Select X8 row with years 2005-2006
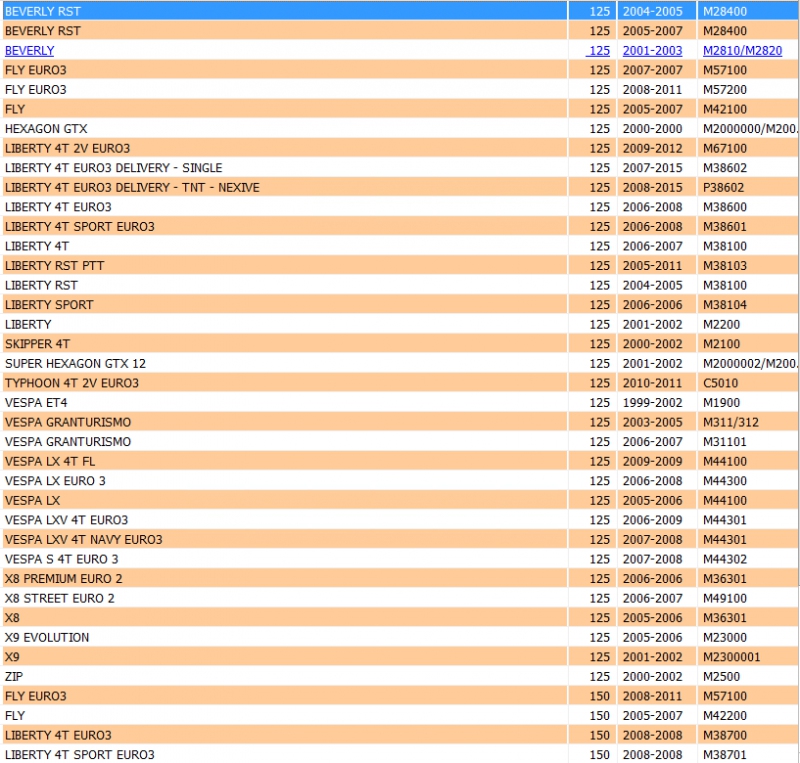 (400, 618)
